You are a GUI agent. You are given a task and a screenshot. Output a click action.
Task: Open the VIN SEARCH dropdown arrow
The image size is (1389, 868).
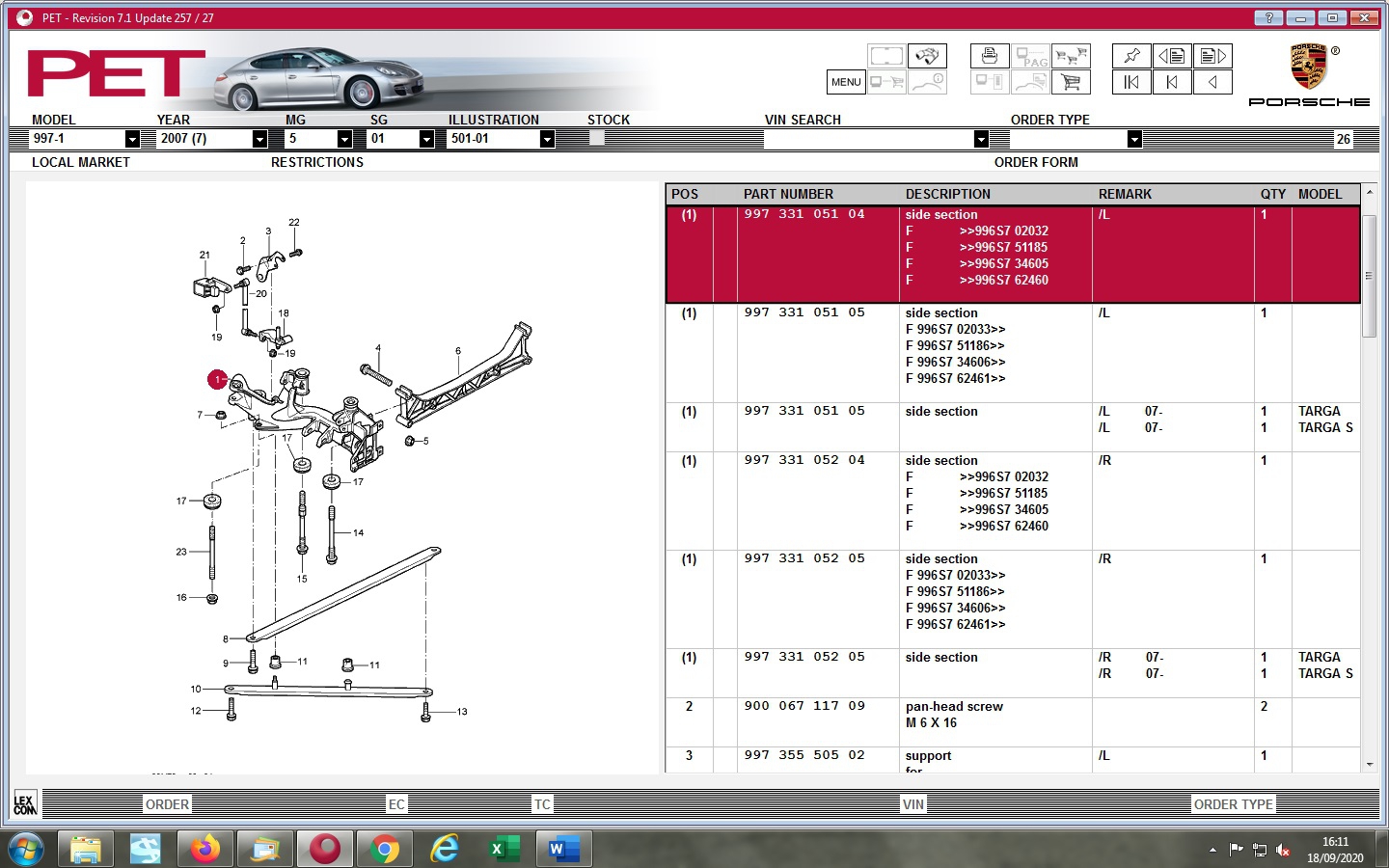981,139
